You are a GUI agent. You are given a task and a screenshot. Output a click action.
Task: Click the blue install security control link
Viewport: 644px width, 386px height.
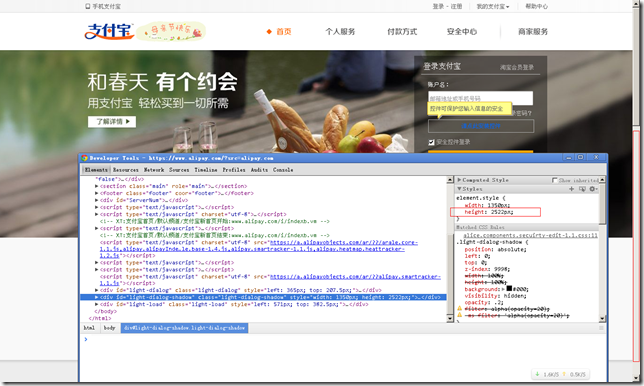(481, 126)
